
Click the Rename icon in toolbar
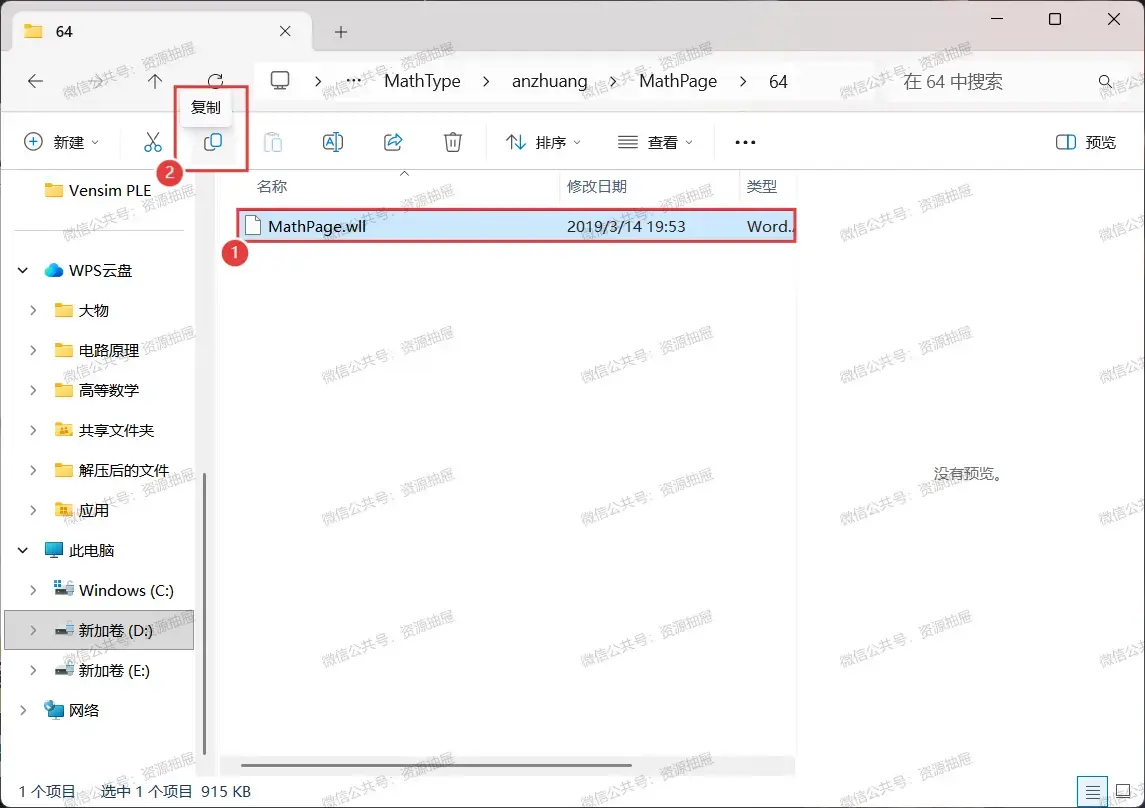click(333, 142)
